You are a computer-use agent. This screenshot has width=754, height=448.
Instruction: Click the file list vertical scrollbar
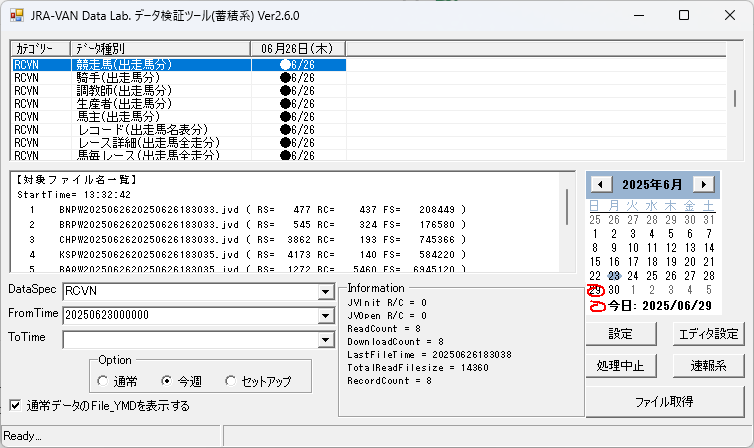click(567, 207)
